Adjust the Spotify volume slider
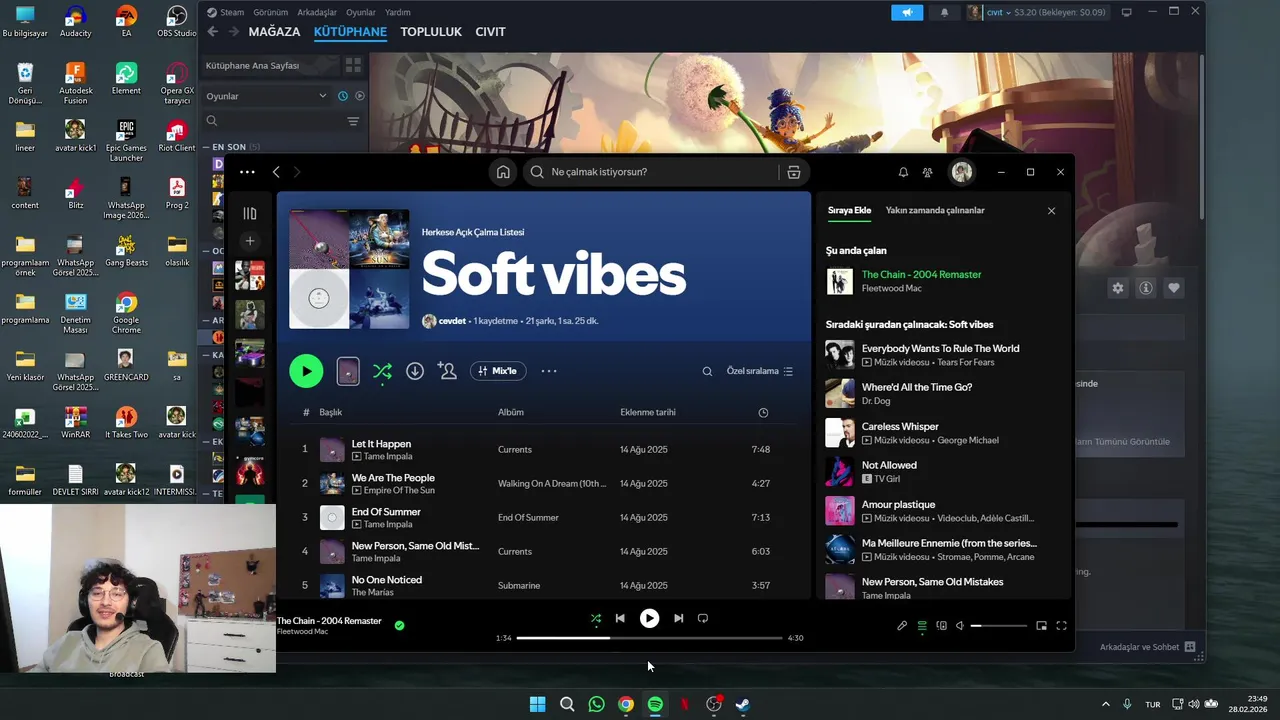Screen dimensions: 1280x720 pos(998,626)
